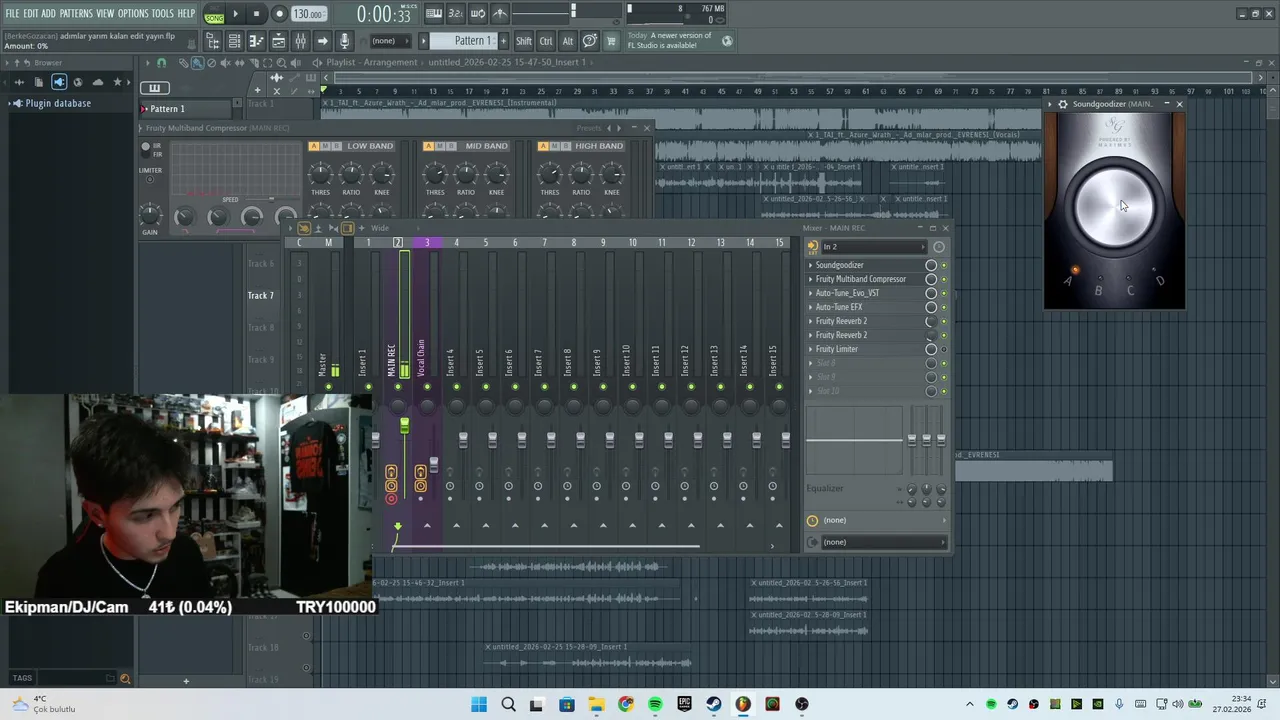This screenshot has width=1280, height=720.
Task: Click the Vocal Chain volume fader handle
Action: coord(434,465)
